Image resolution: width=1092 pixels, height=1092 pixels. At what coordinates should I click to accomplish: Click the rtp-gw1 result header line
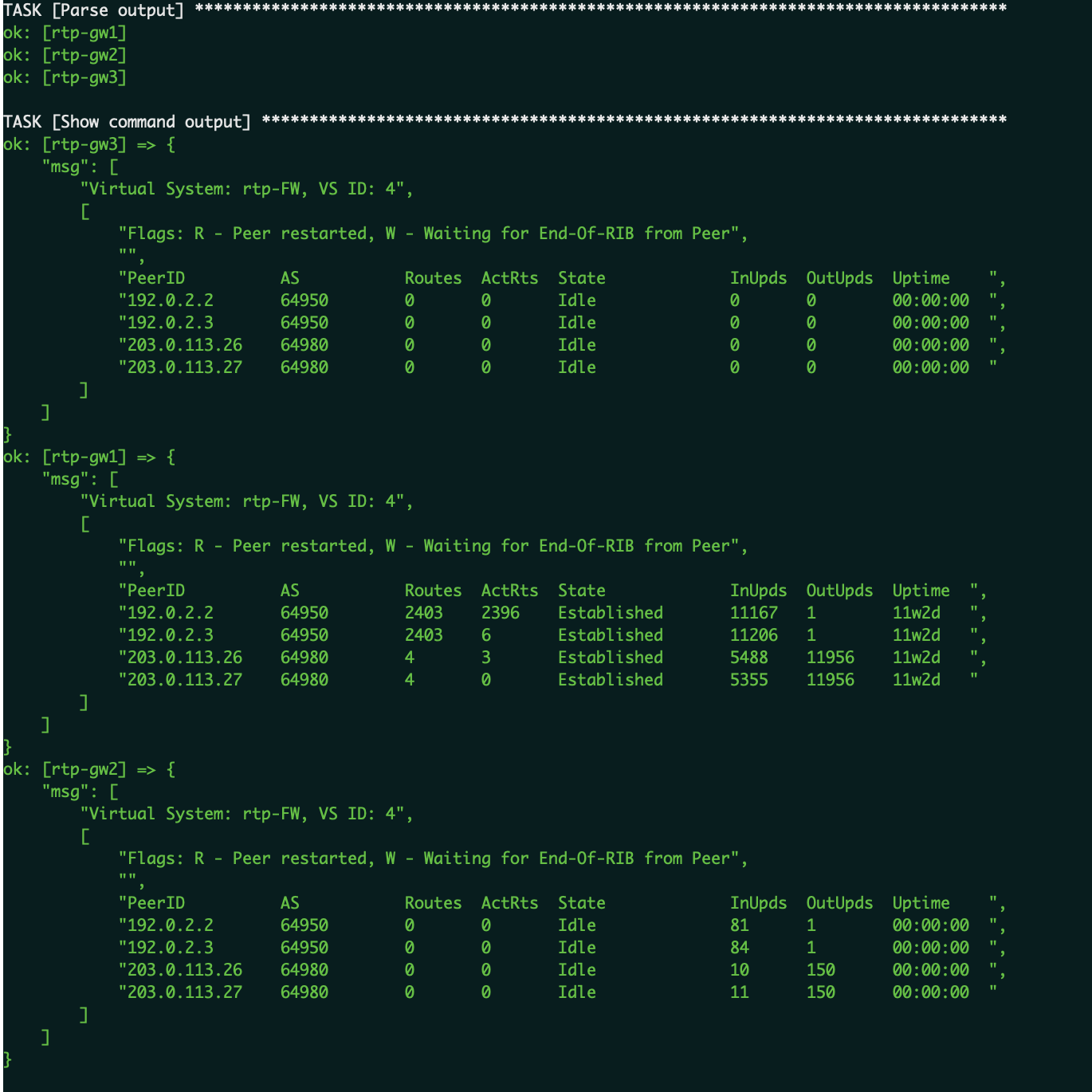coord(88,457)
